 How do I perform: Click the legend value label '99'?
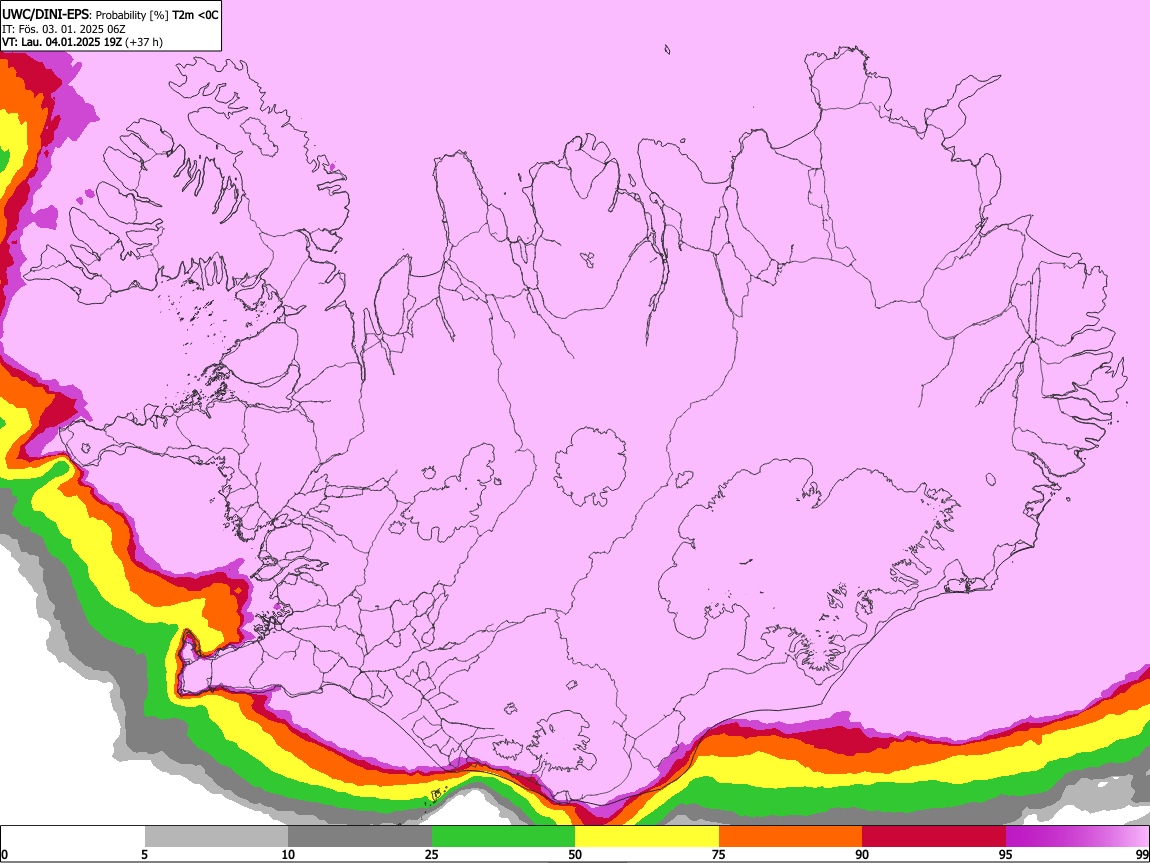pyautogui.click(x=1141, y=854)
